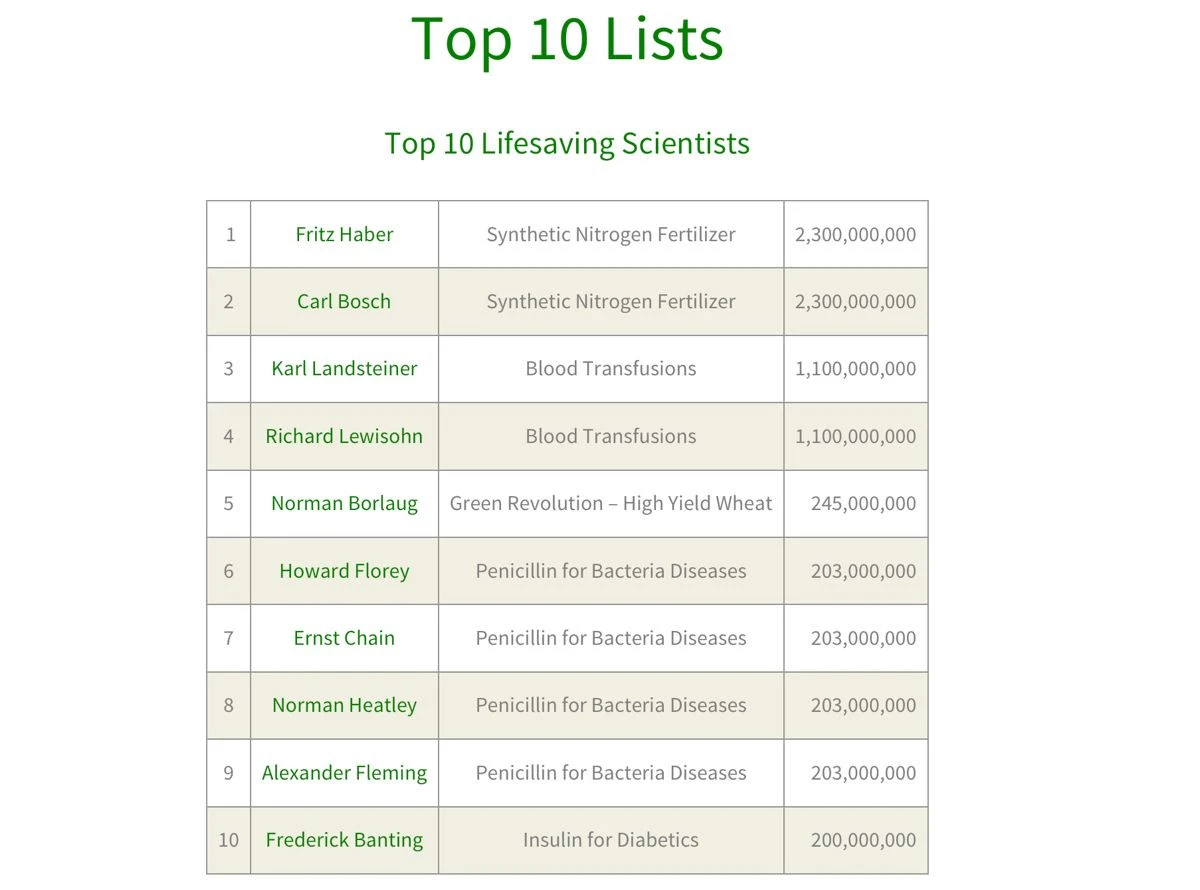
Task: Click the Green Revolution – High Yield Wheat cell
Action: click(x=611, y=504)
